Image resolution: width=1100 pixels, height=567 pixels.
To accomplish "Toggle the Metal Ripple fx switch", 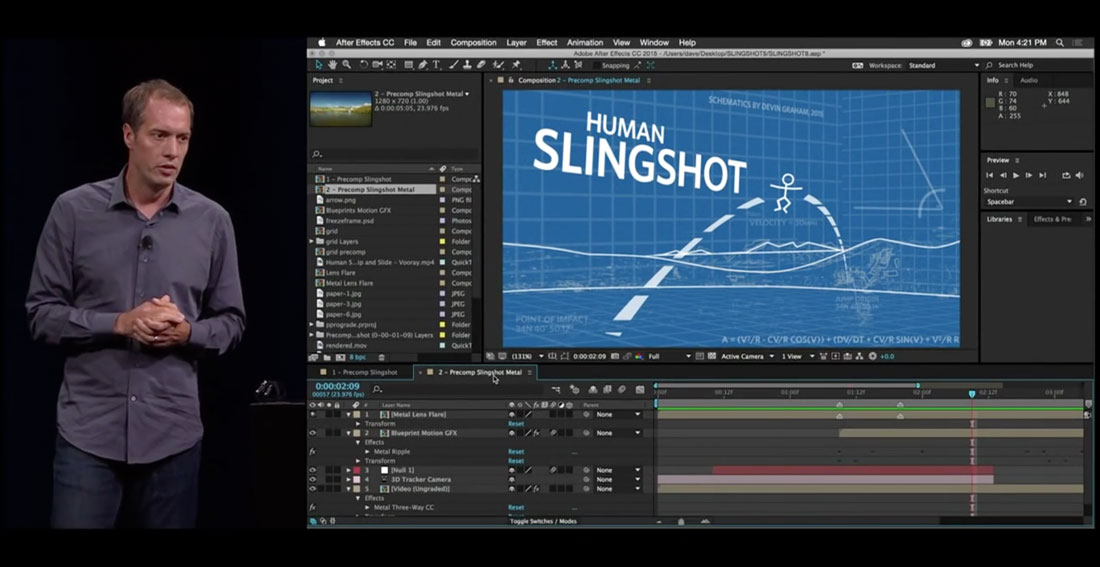I will click(312, 452).
